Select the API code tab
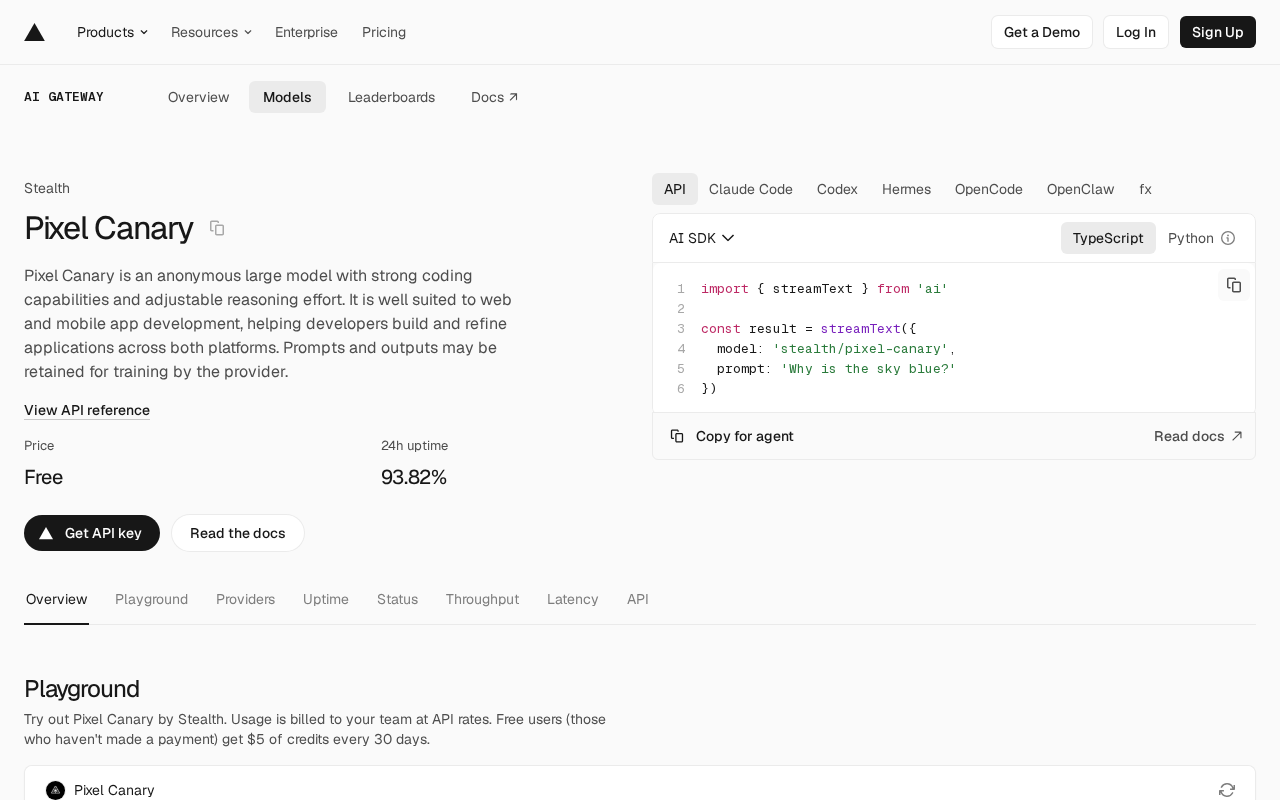This screenshot has height=800, width=1280. coord(675,189)
